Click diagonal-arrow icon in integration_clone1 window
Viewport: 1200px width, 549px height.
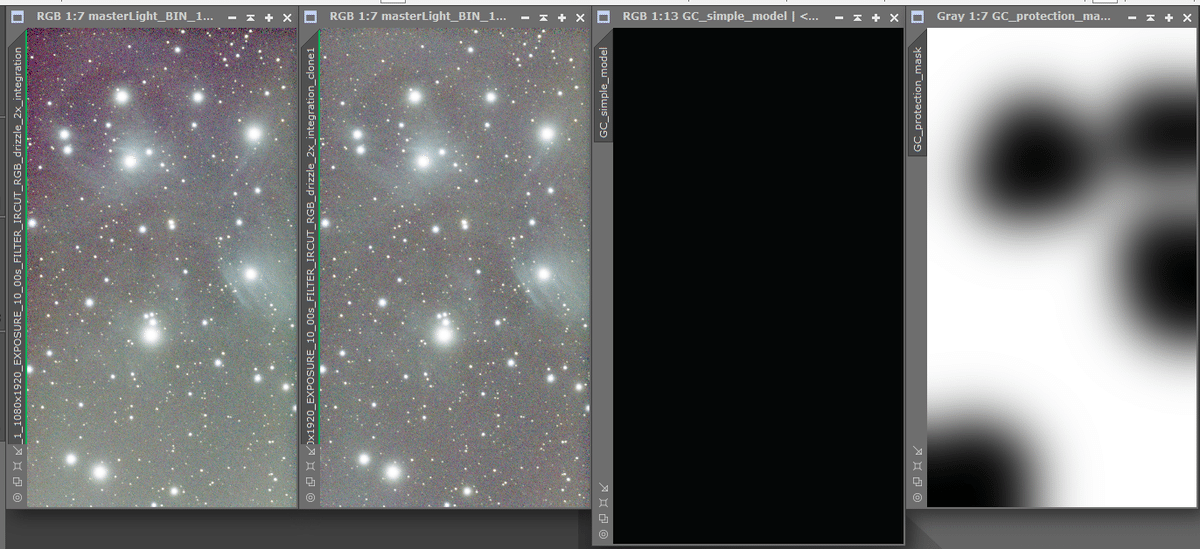coord(310,451)
